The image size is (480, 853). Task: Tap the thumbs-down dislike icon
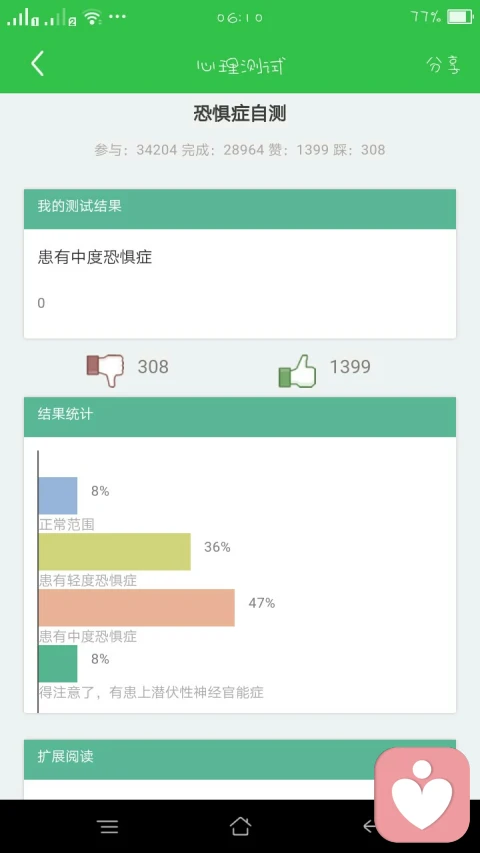pos(105,370)
